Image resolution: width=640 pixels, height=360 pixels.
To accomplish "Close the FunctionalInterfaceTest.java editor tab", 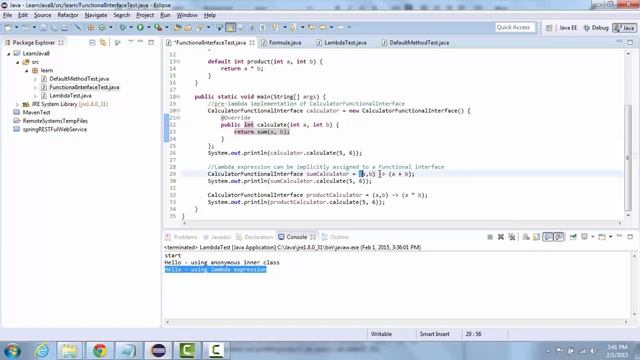I will pos(252,42).
